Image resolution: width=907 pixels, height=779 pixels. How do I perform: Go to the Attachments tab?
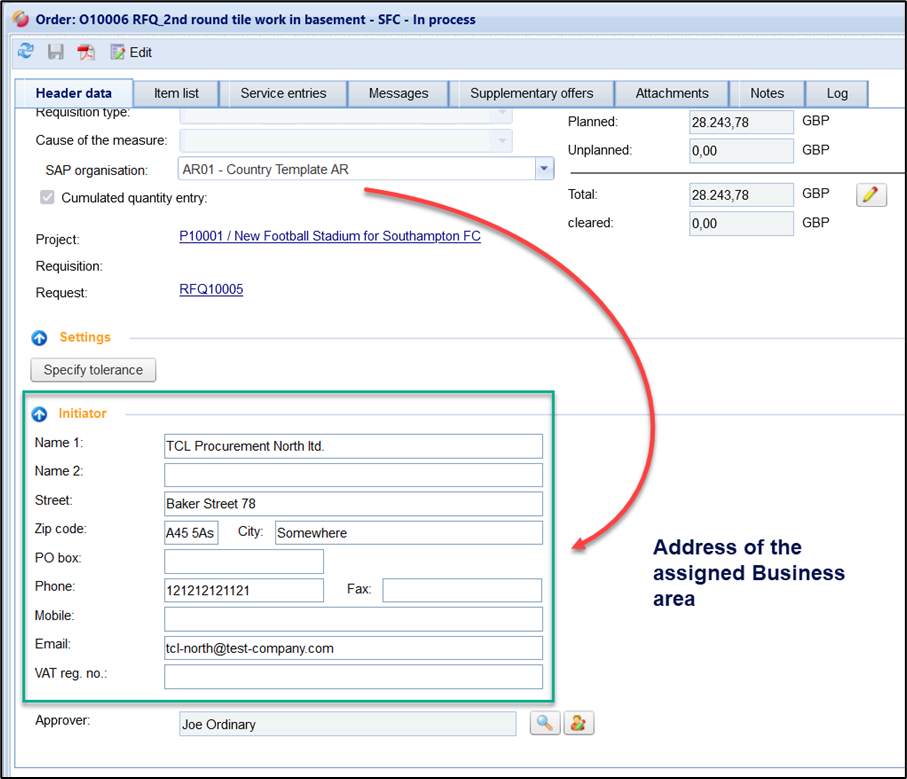pos(672,93)
